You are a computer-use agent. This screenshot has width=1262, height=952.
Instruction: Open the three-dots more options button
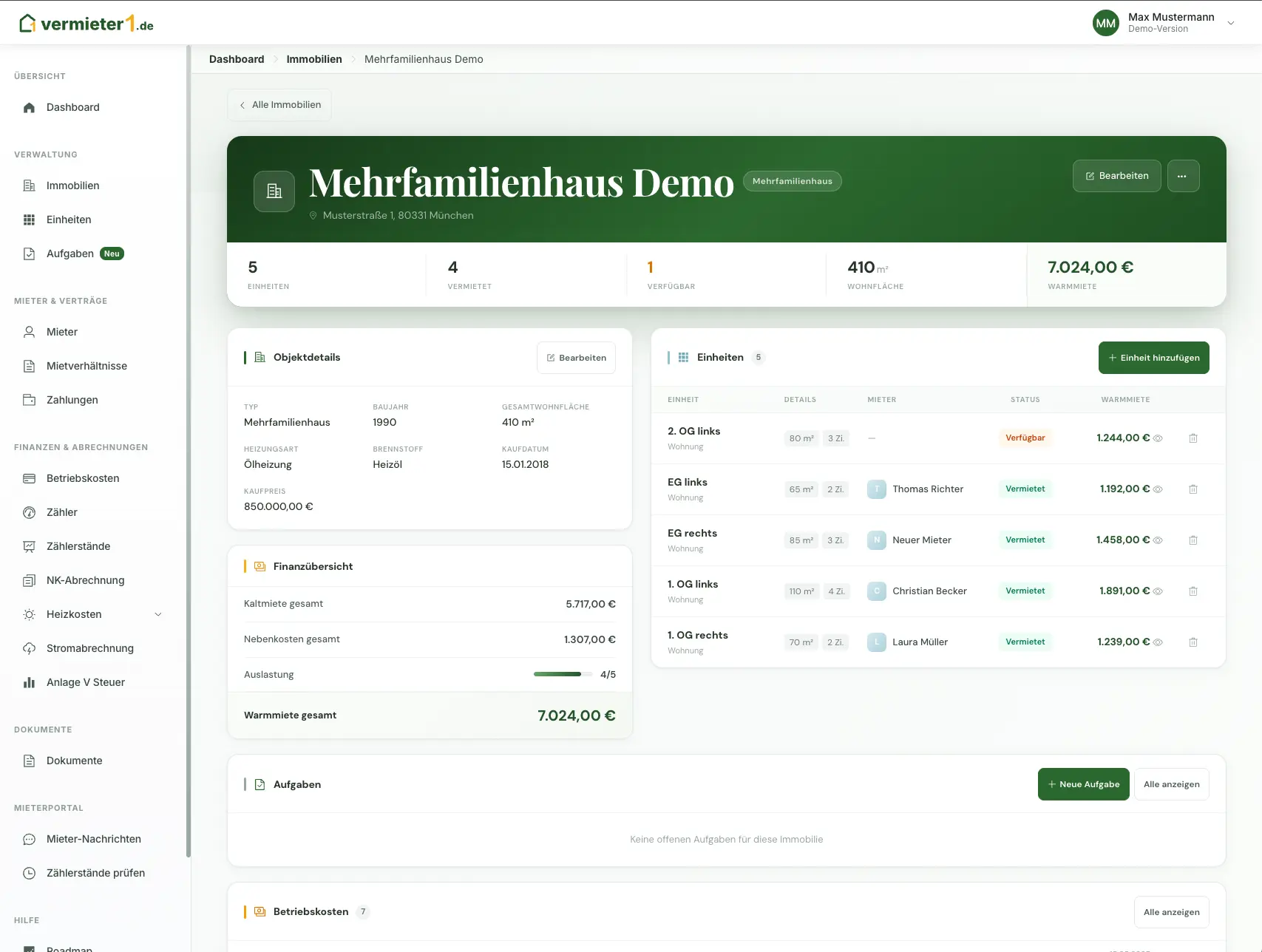pyautogui.click(x=1183, y=176)
